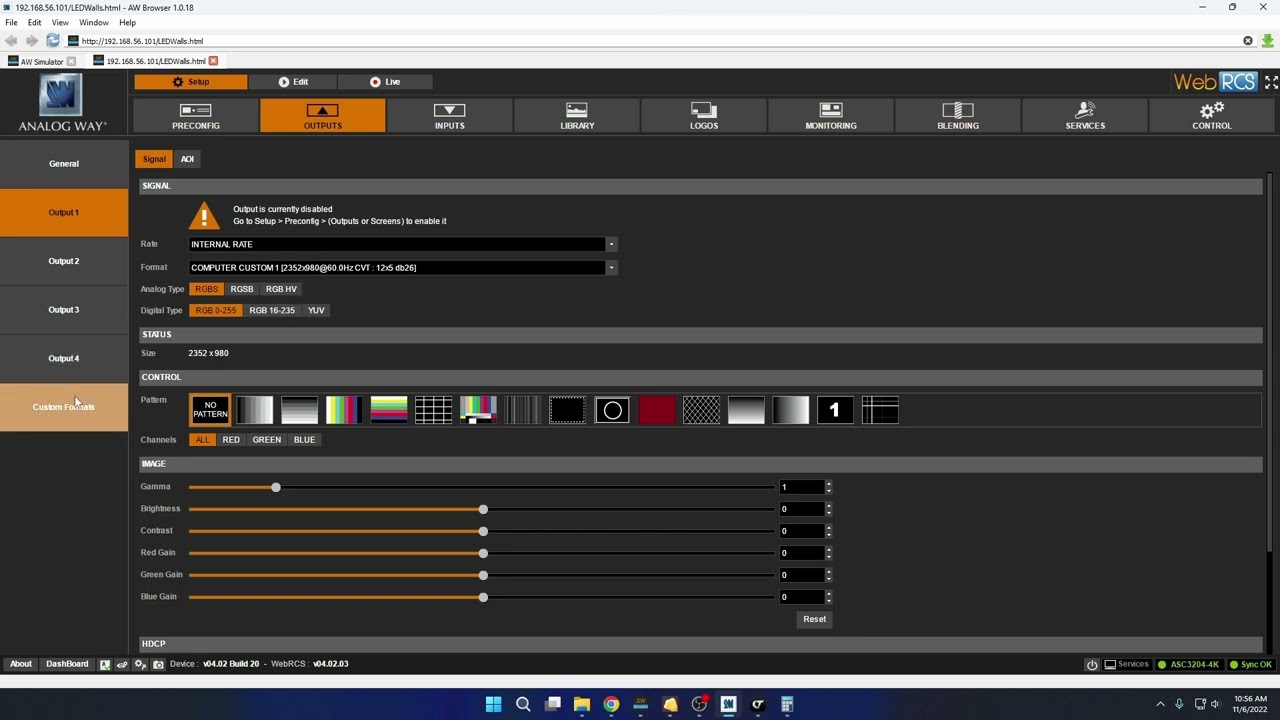Image resolution: width=1280 pixels, height=720 pixels.
Task: Select the vertical burst lines pattern
Action: (523, 410)
